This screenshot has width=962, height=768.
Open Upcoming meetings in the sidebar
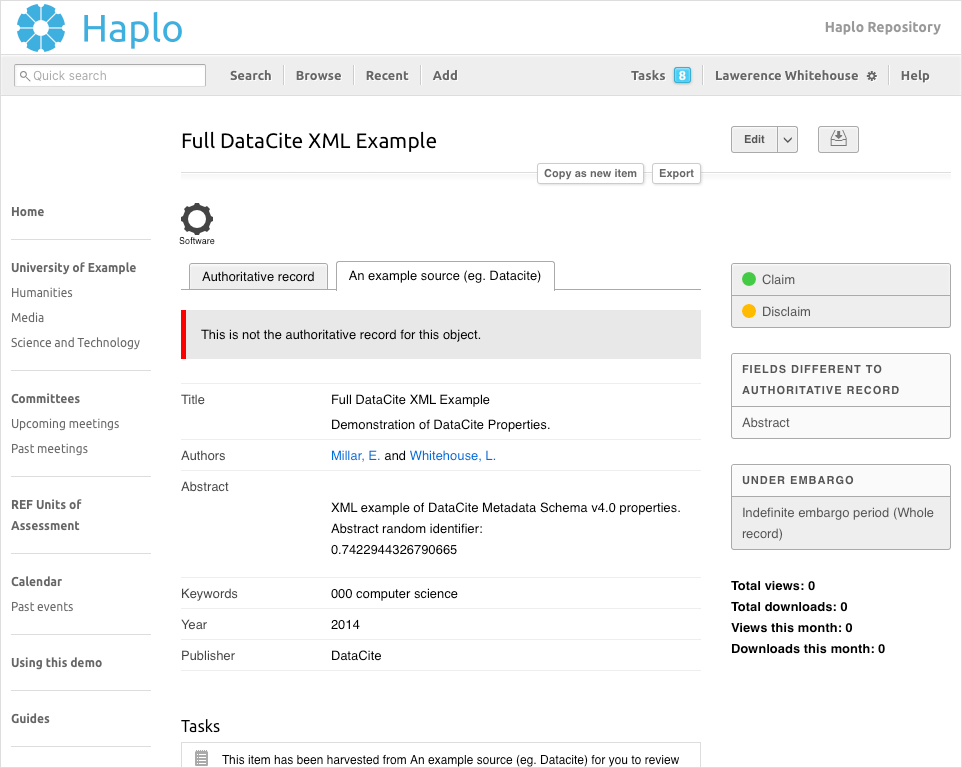[65, 424]
